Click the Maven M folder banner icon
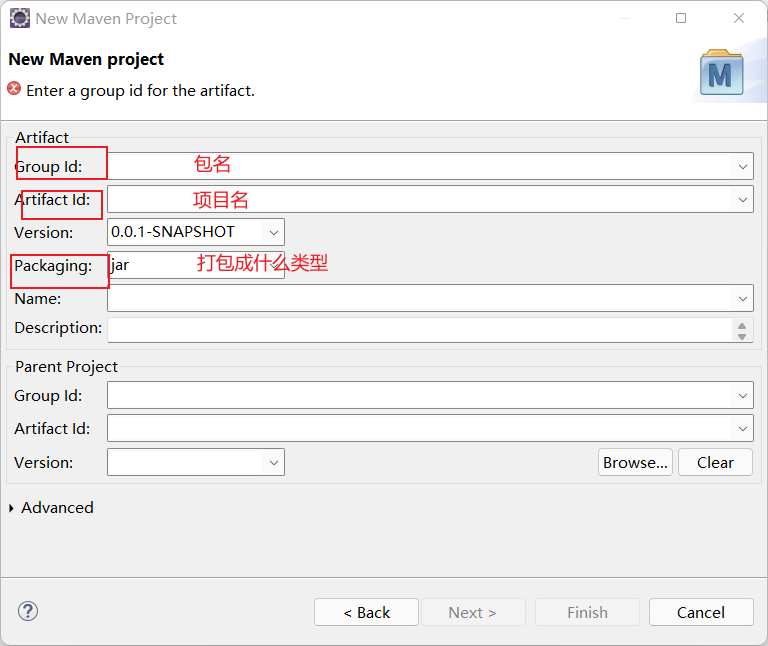The height and width of the screenshot is (646, 768). click(x=721, y=72)
